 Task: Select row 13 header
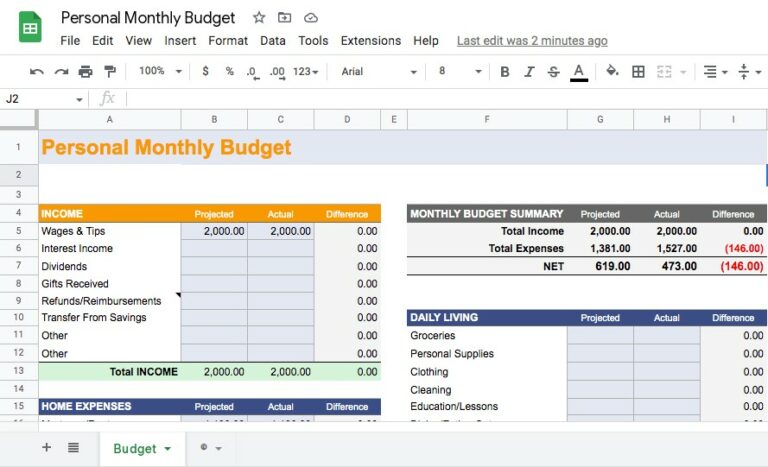click(x=19, y=370)
